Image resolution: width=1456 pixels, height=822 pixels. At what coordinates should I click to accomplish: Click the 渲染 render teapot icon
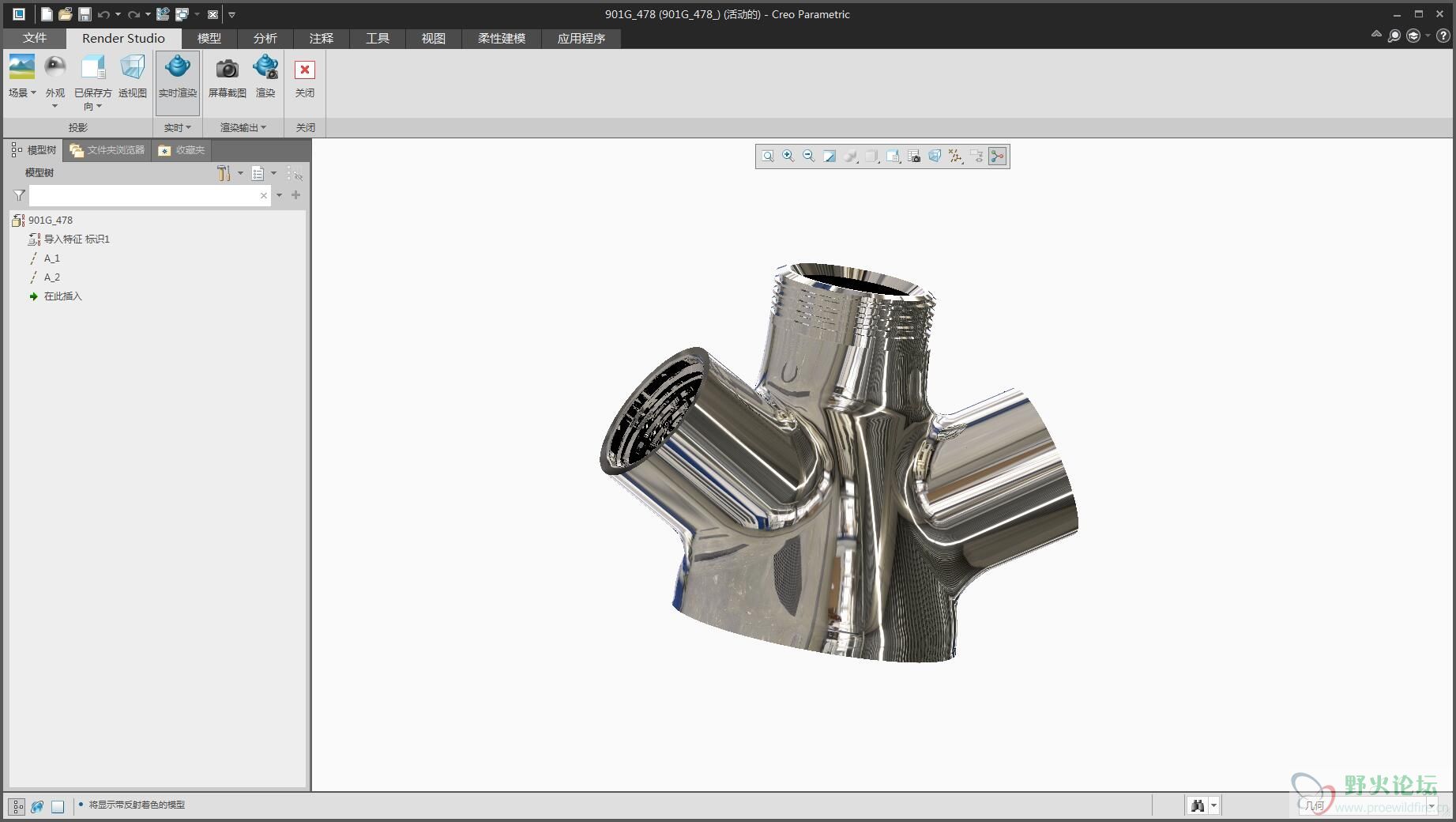[265, 68]
